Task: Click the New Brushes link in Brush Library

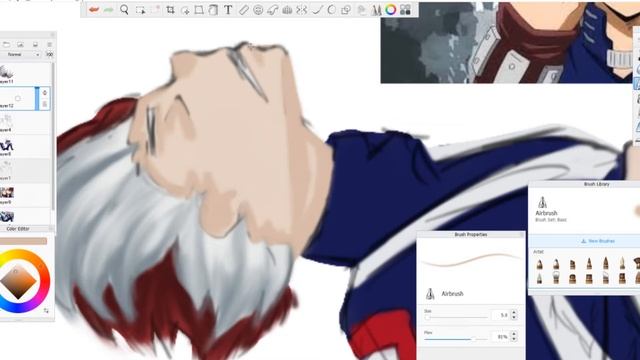Action: pyautogui.click(x=598, y=241)
